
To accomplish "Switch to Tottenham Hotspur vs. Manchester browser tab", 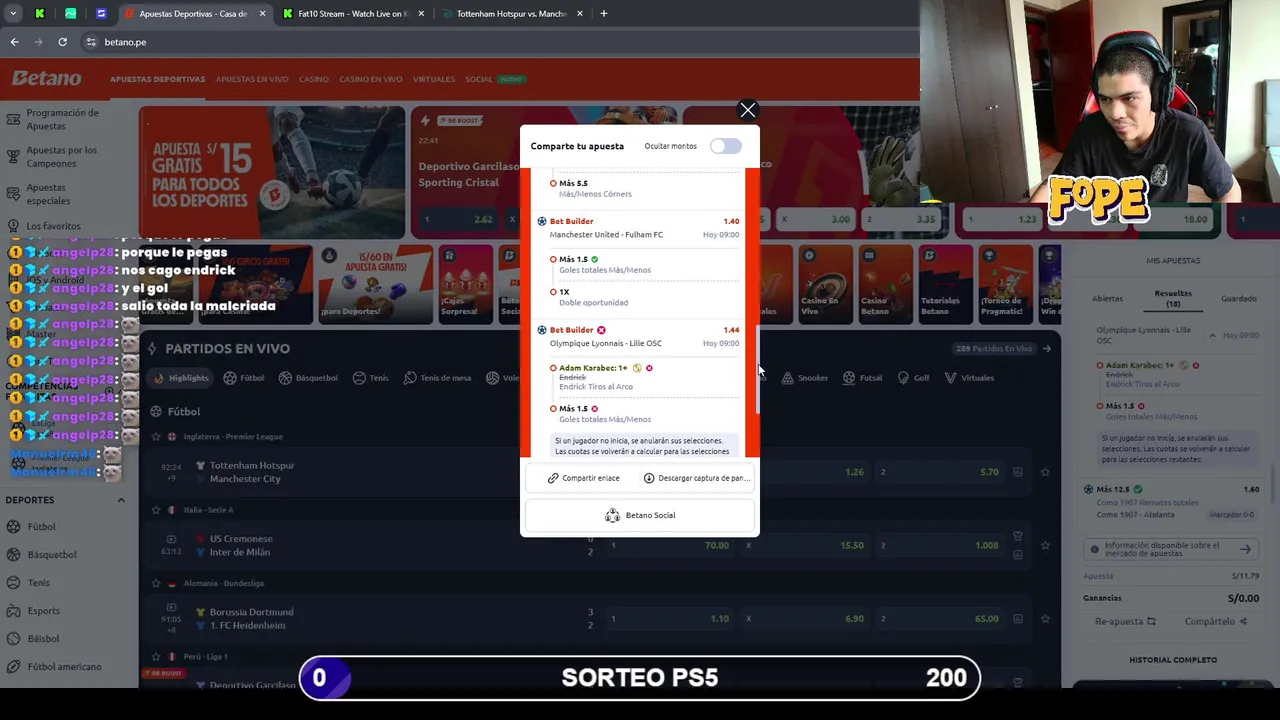I will [x=510, y=14].
